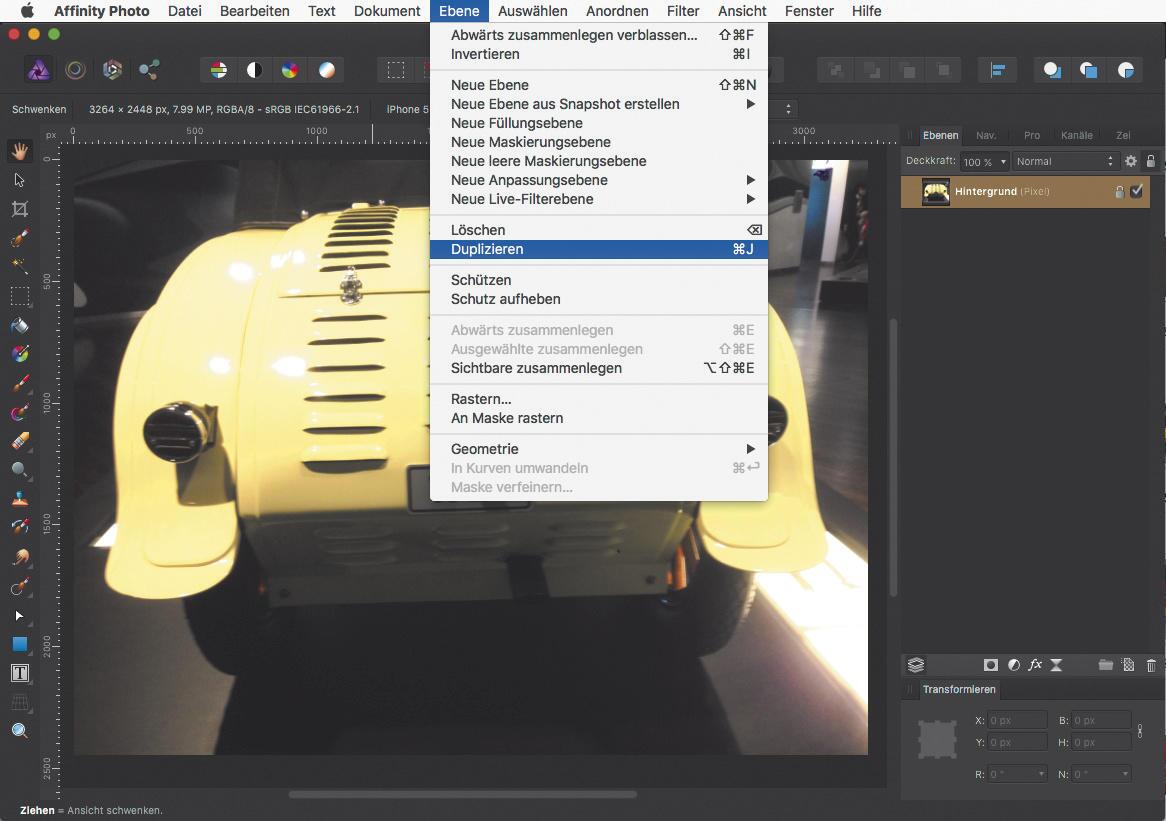Switch to the Kanäle tab
This screenshot has height=821, width=1166.
(1079, 135)
